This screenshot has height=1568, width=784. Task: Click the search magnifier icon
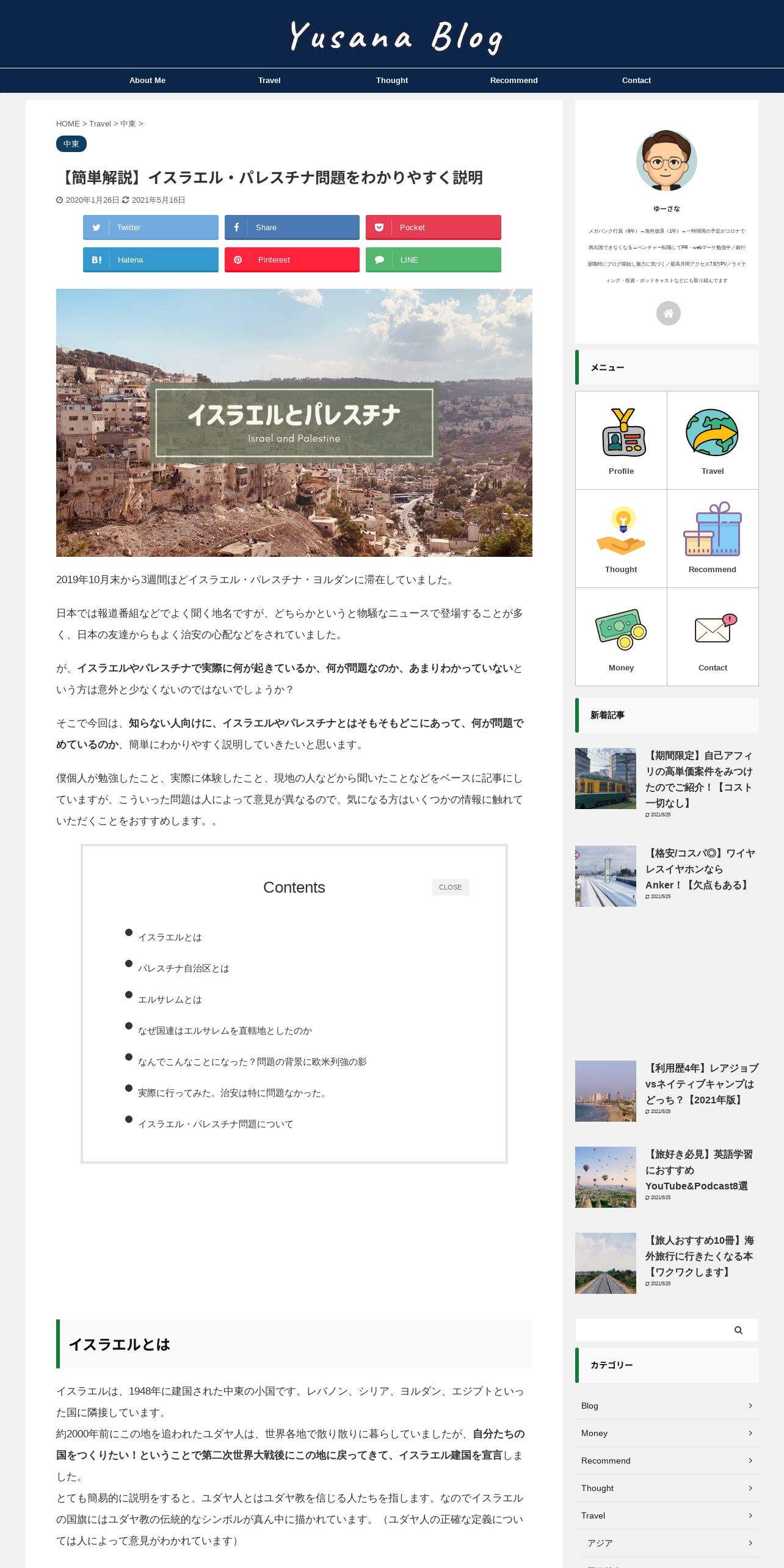point(738,1330)
